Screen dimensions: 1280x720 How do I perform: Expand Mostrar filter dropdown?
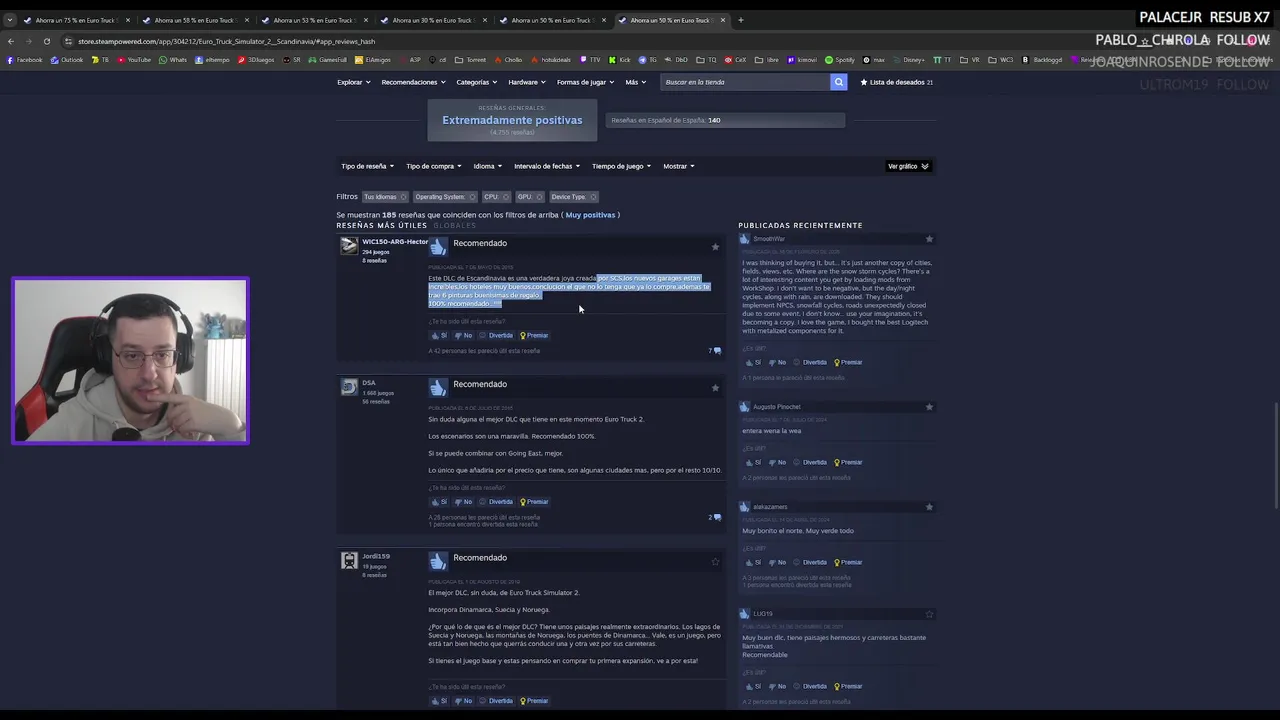pos(678,166)
